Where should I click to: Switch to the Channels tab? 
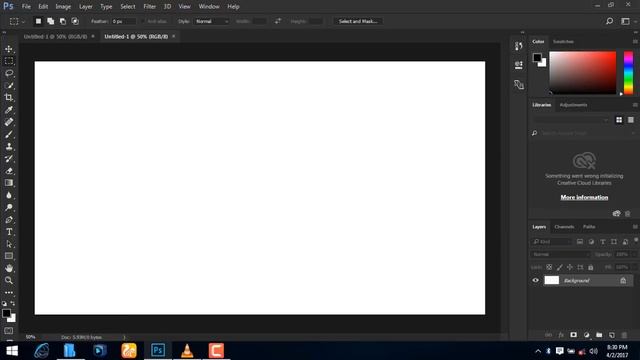coord(564,227)
